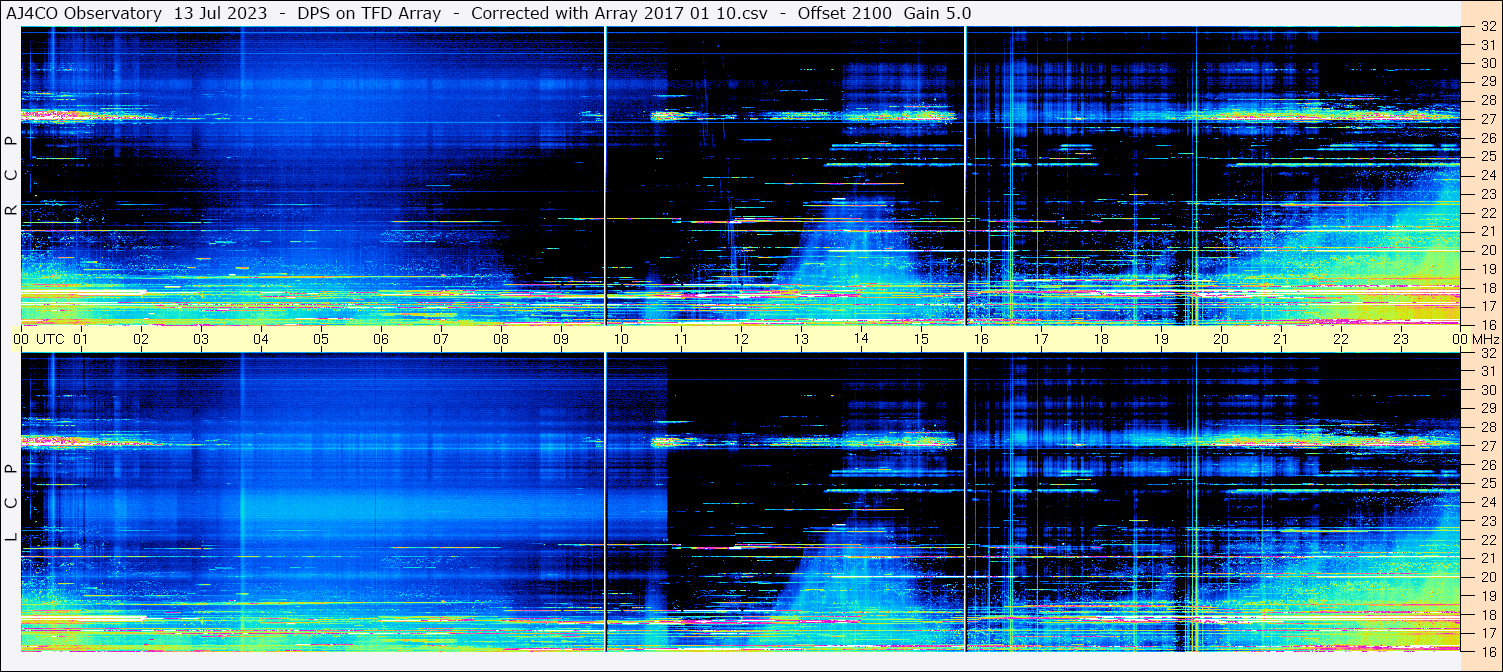Viewport: 1503px width, 672px height.
Task: Select hour "23" on the UTC time axis
Action: (1401, 339)
